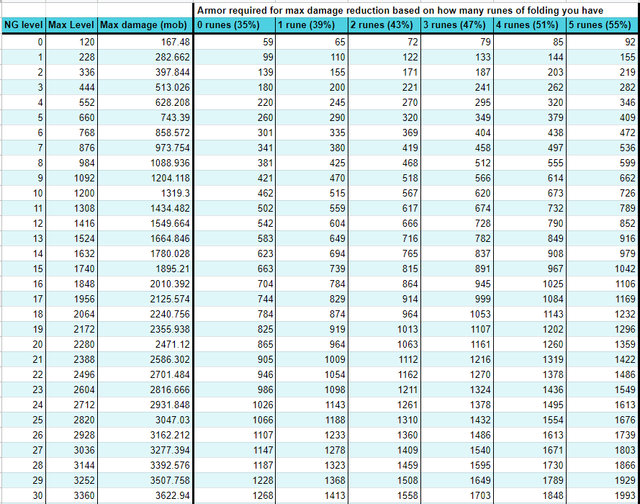Select Max Level cell 3252
This screenshot has height=504, width=640.
point(71,480)
